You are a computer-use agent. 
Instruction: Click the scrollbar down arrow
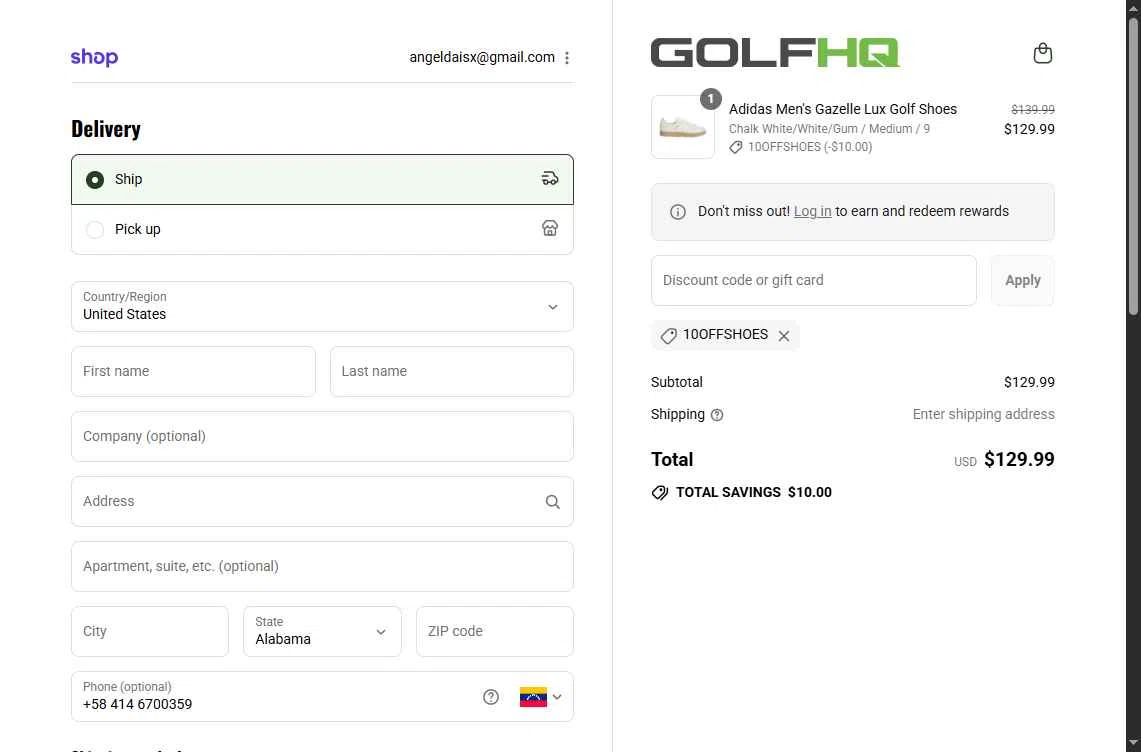tap(1133, 743)
